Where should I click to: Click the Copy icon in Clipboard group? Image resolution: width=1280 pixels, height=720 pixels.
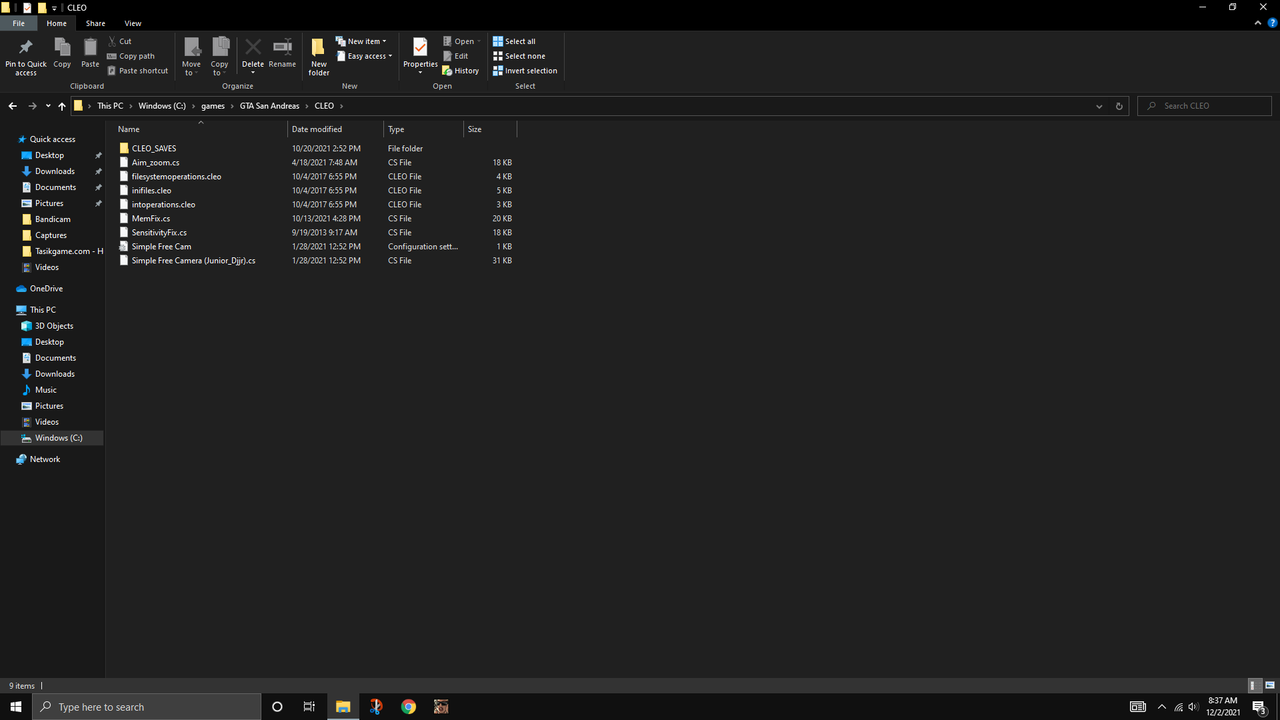62,47
